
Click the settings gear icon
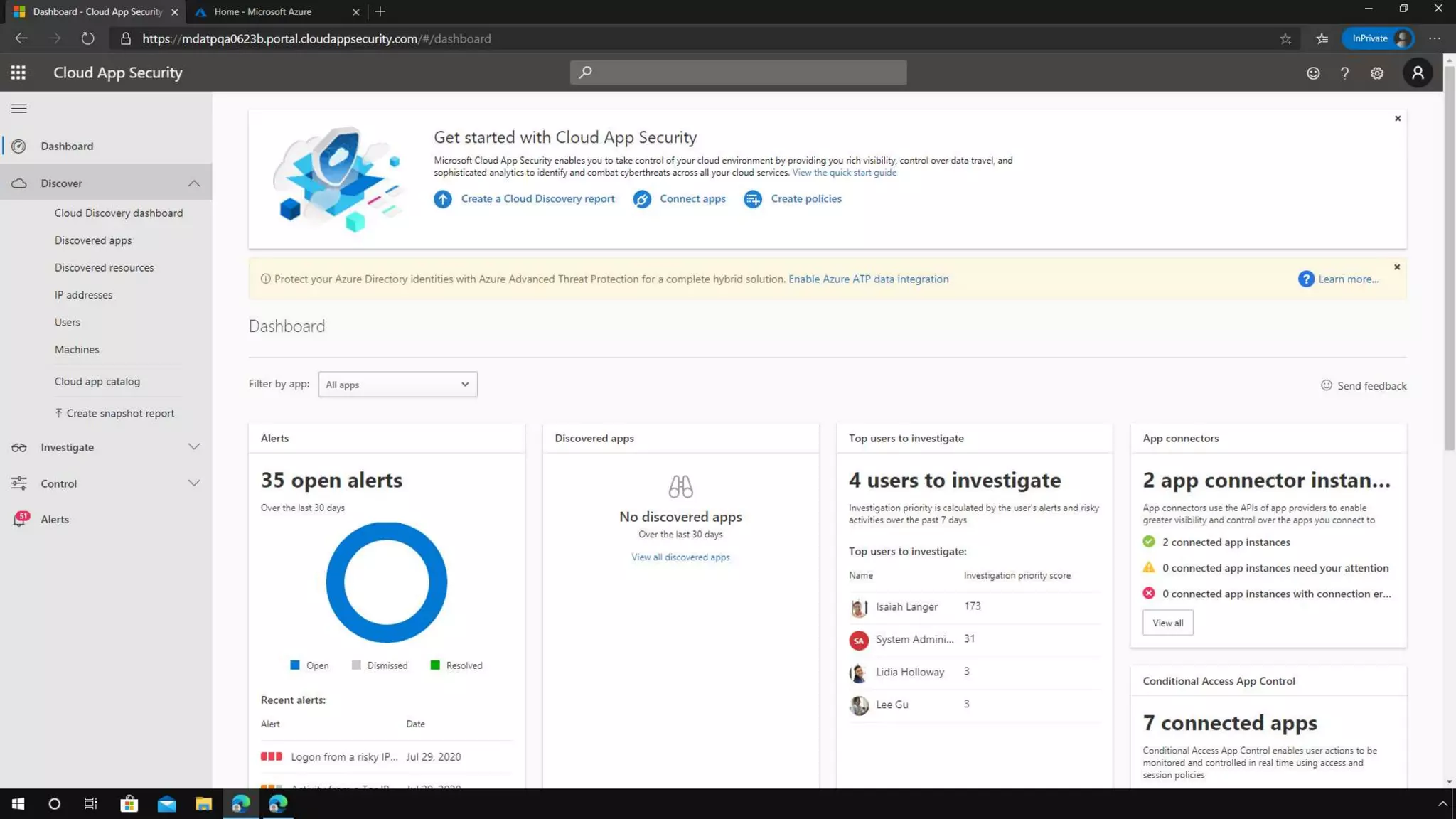pyautogui.click(x=1377, y=73)
